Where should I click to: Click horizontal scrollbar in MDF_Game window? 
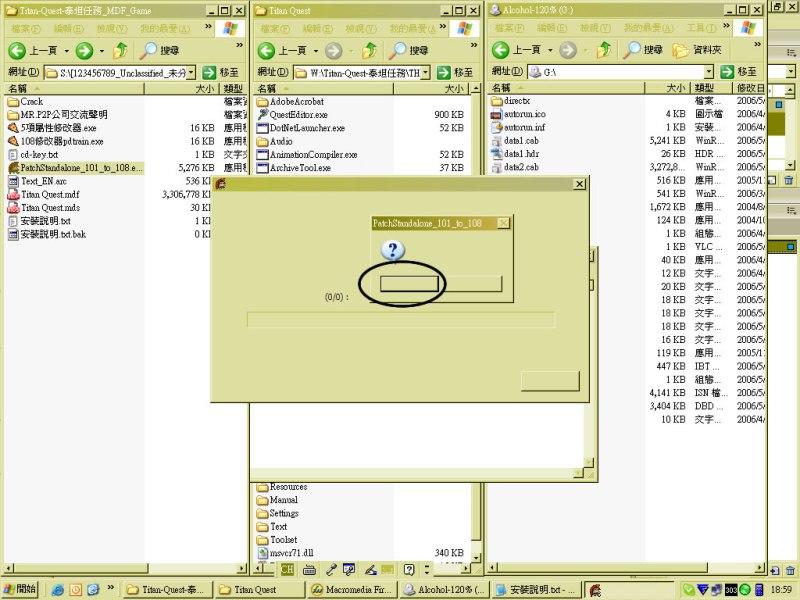(125, 568)
